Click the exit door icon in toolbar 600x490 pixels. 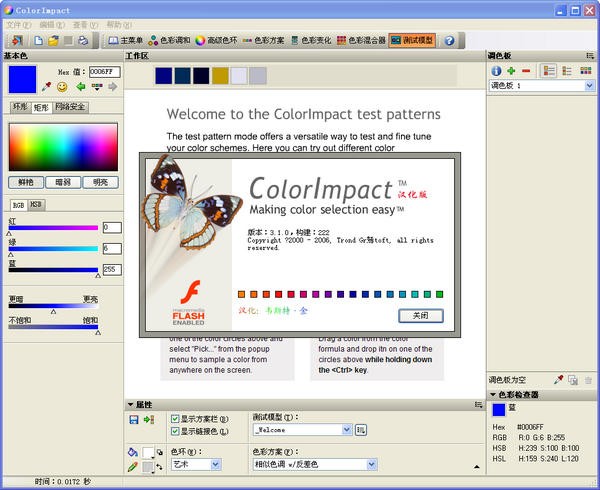[x=18, y=40]
